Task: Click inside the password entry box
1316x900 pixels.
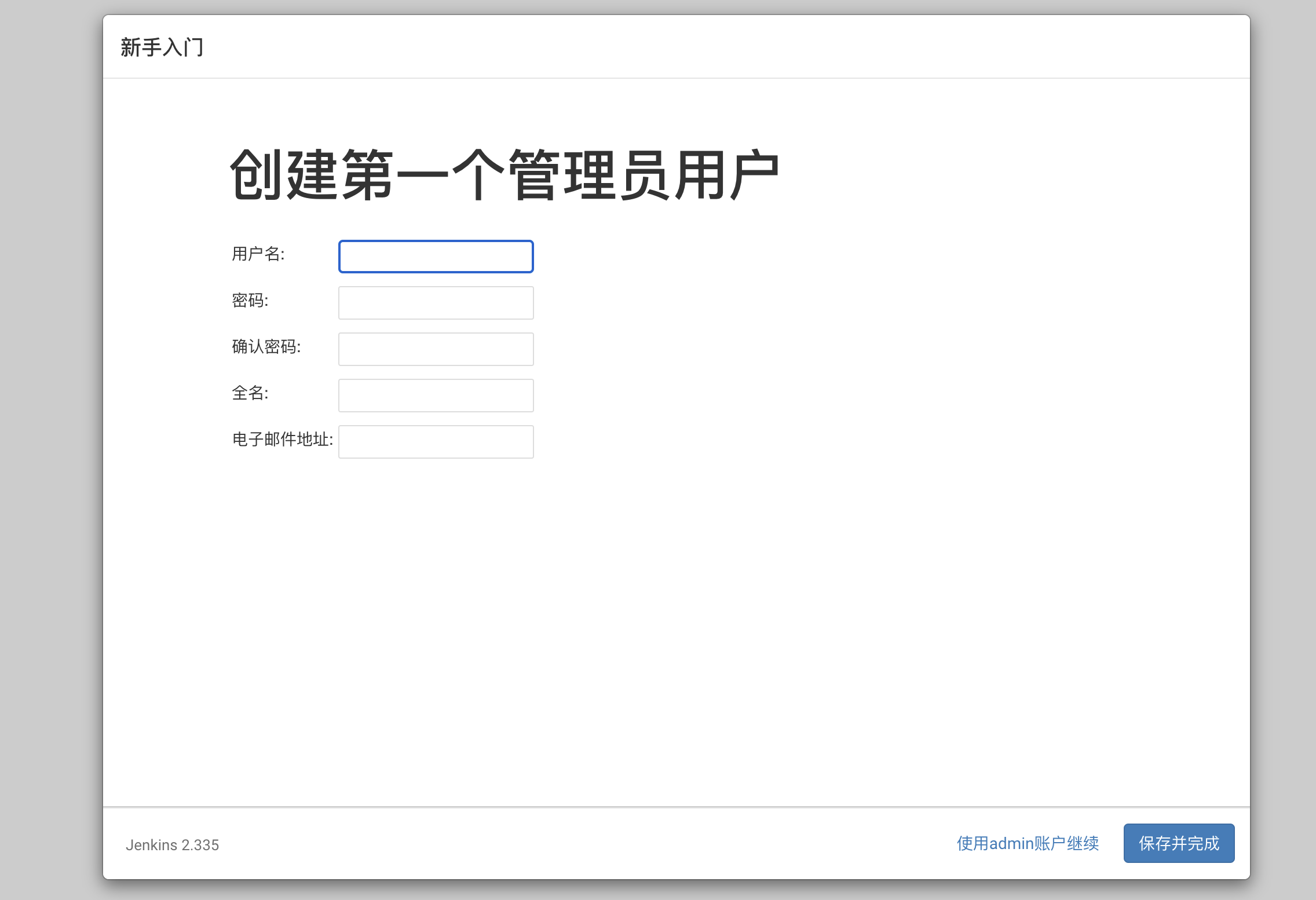Action: click(436, 302)
